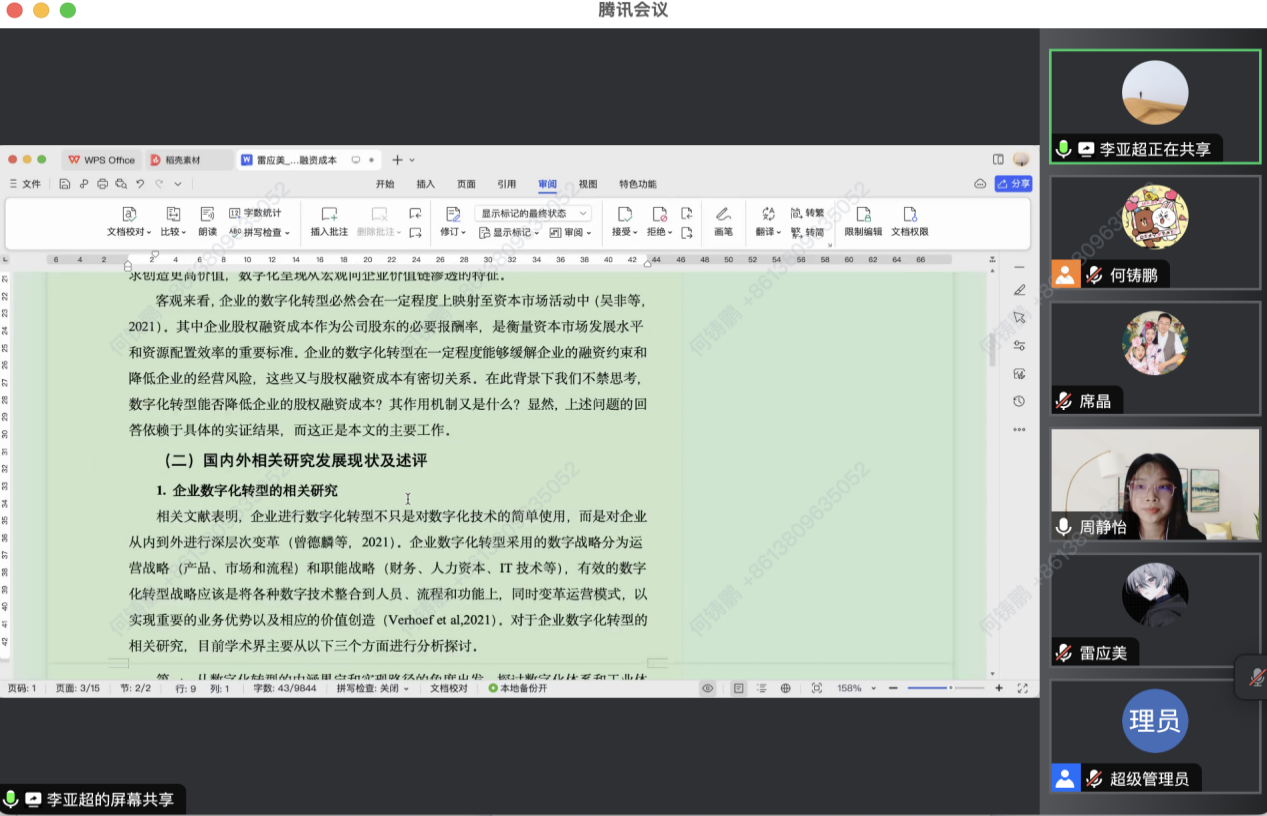Select the 朗读 read-aloud tool

tap(207, 221)
